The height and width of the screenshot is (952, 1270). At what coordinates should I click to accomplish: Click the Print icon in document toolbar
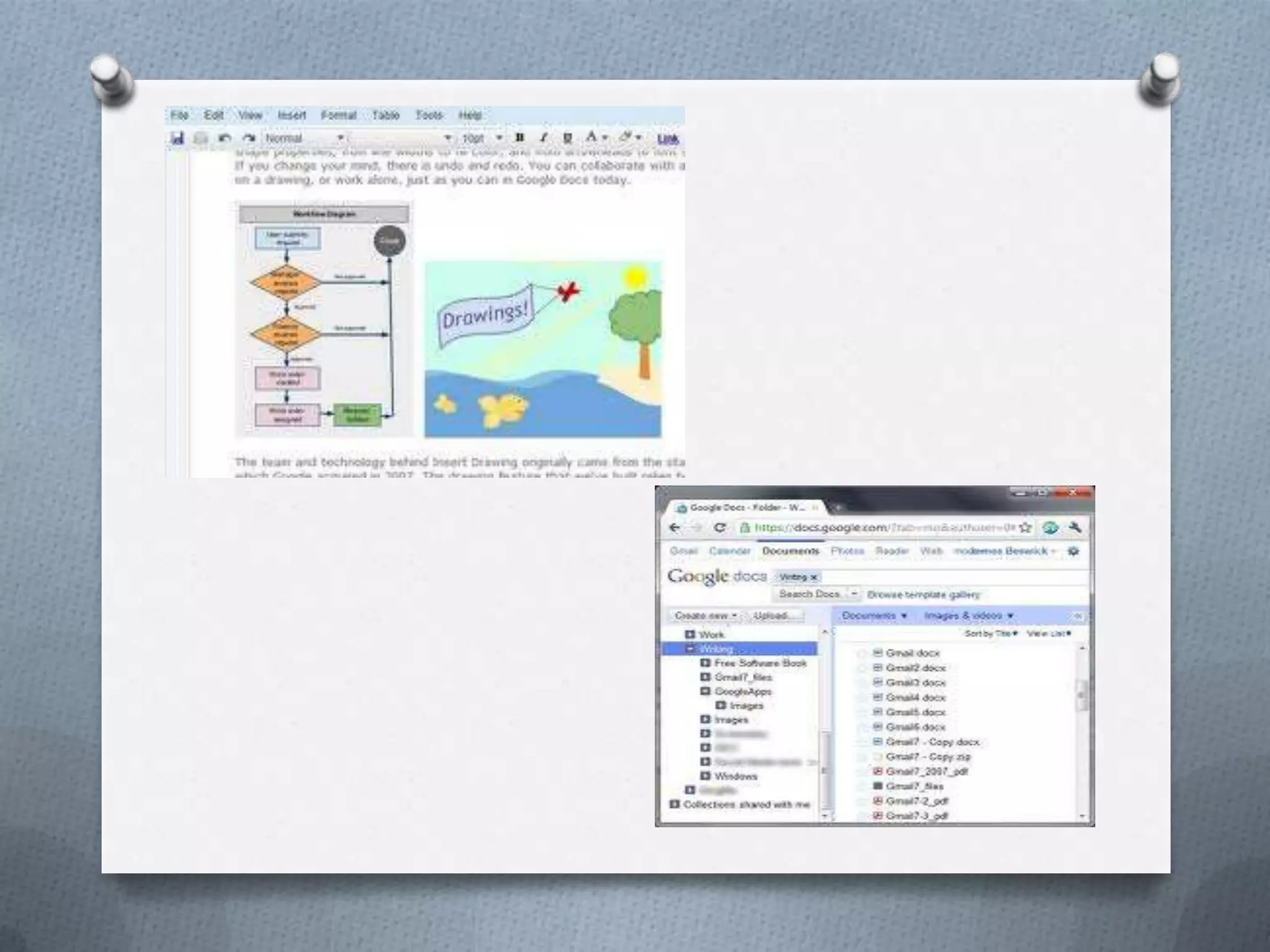click(x=201, y=138)
